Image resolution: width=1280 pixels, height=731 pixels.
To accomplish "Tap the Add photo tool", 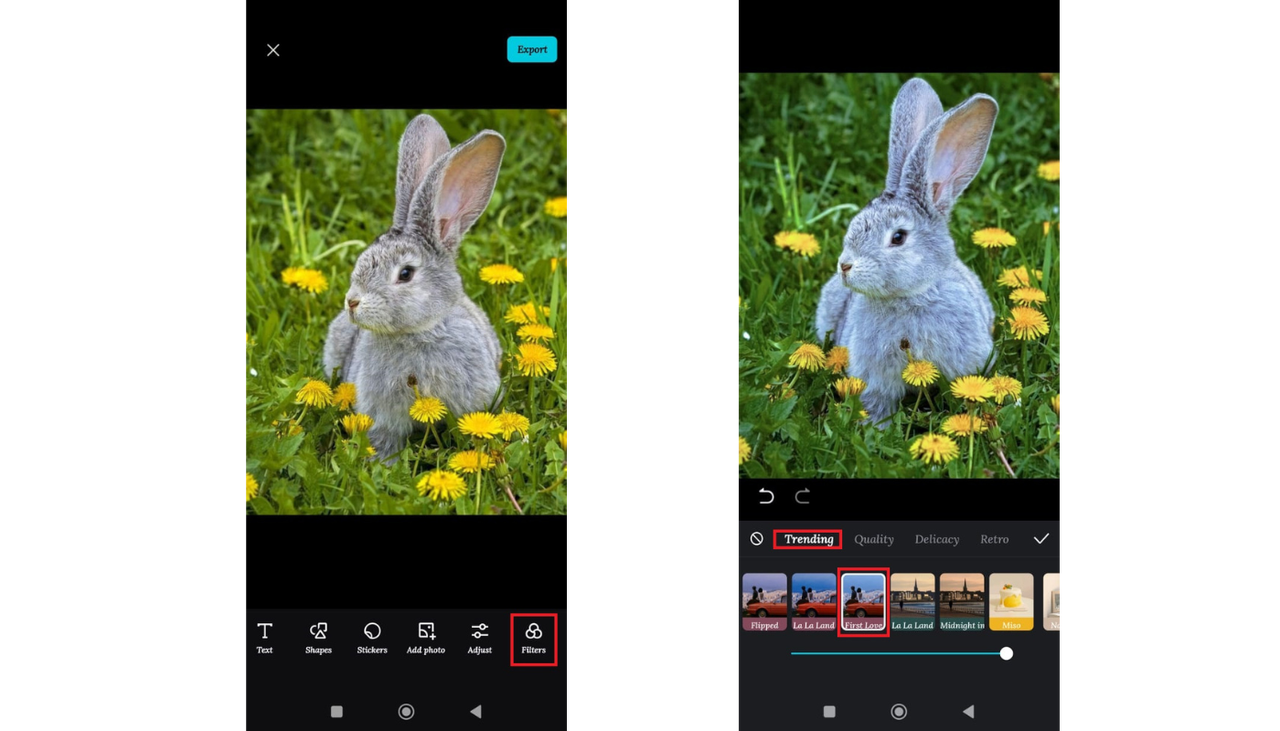I will click(x=426, y=638).
